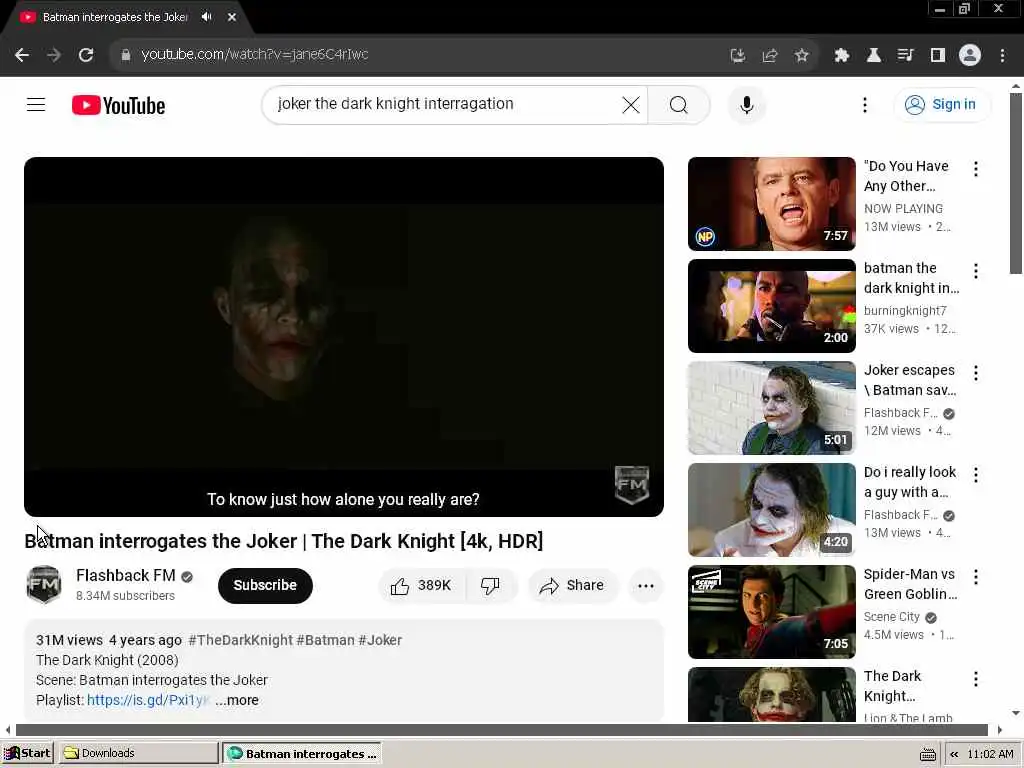Open "Do You Have Any Other..." thumbnail
The width and height of the screenshot is (1024, 768).
(771, 204)
